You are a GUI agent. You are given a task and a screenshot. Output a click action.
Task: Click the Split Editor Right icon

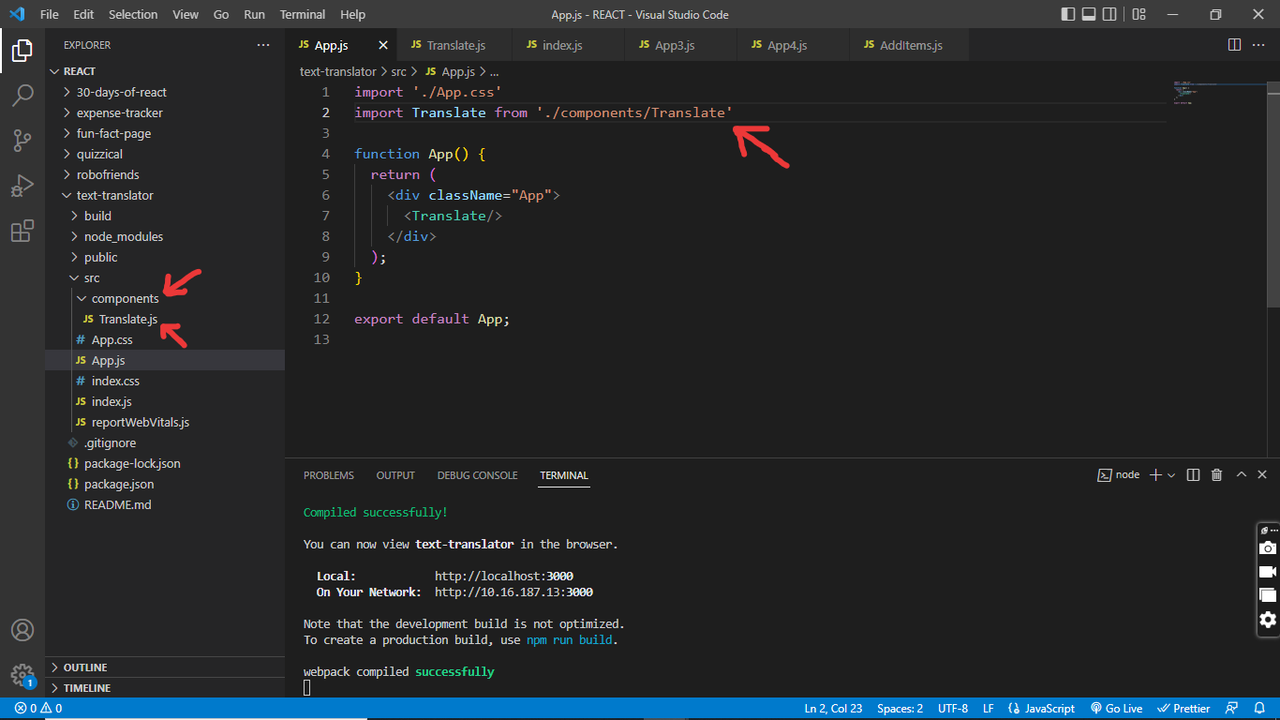(1235, 45)
